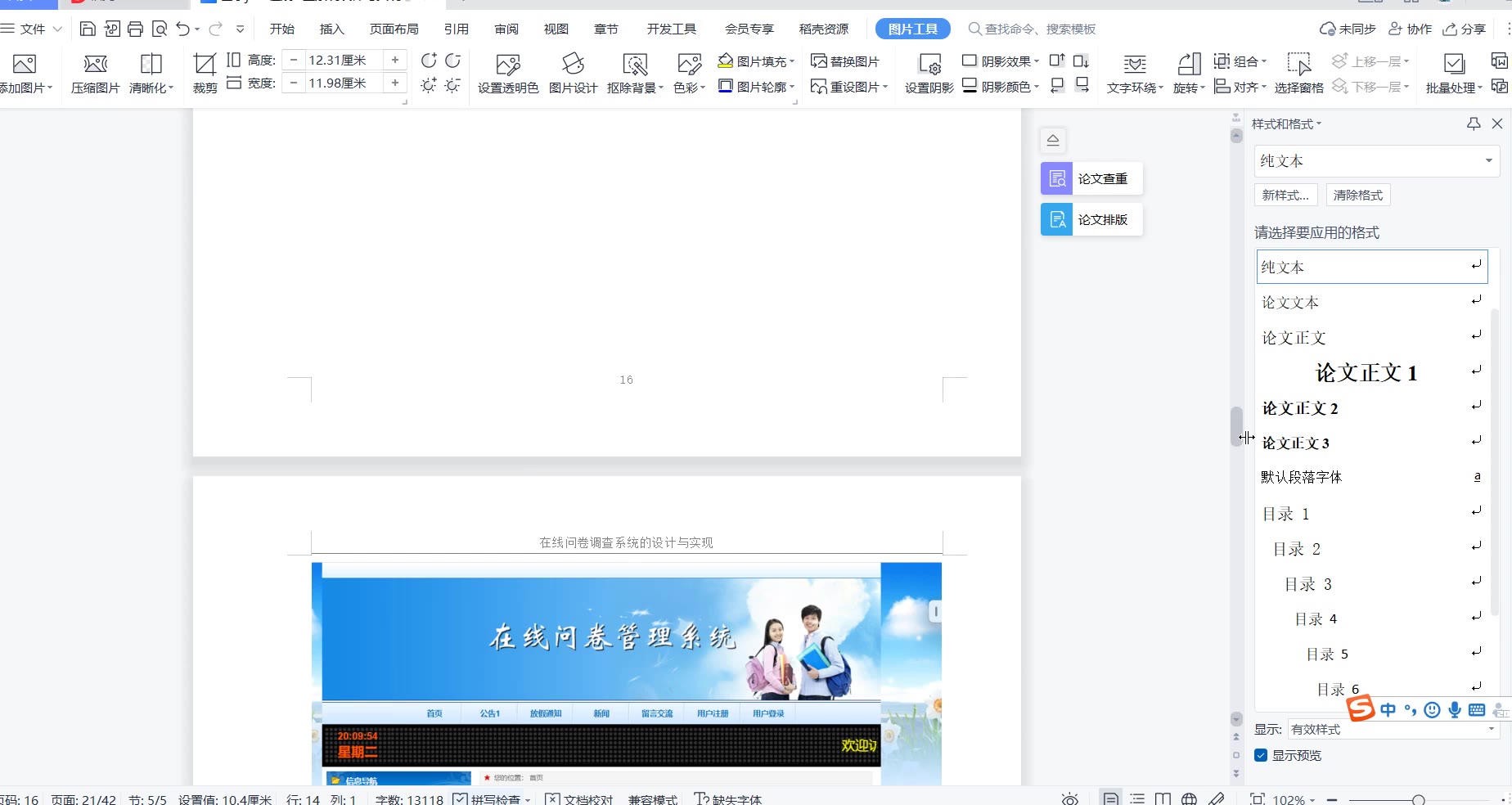Screen dimensions: 1512x805
Task: Switch to page layout view icon
Action: click(1111, 799)
